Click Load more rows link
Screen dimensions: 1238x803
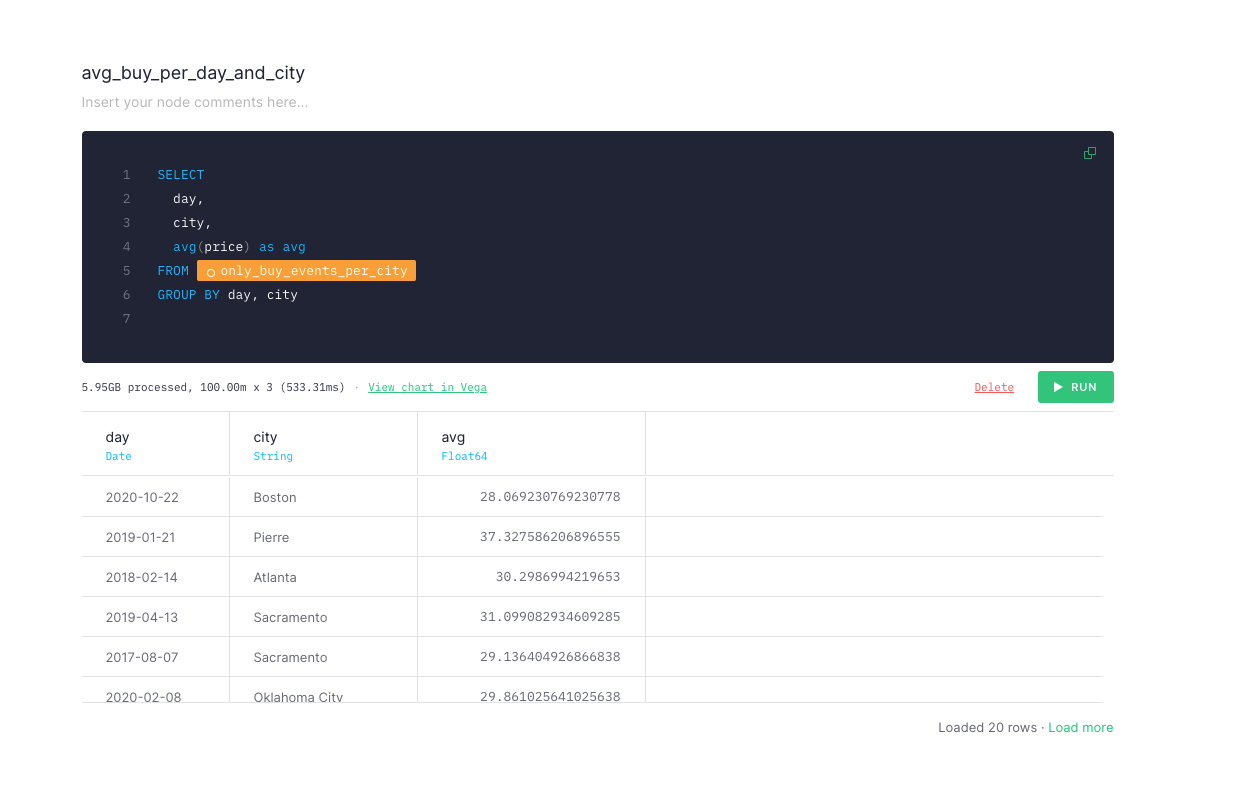point(1080,727)
